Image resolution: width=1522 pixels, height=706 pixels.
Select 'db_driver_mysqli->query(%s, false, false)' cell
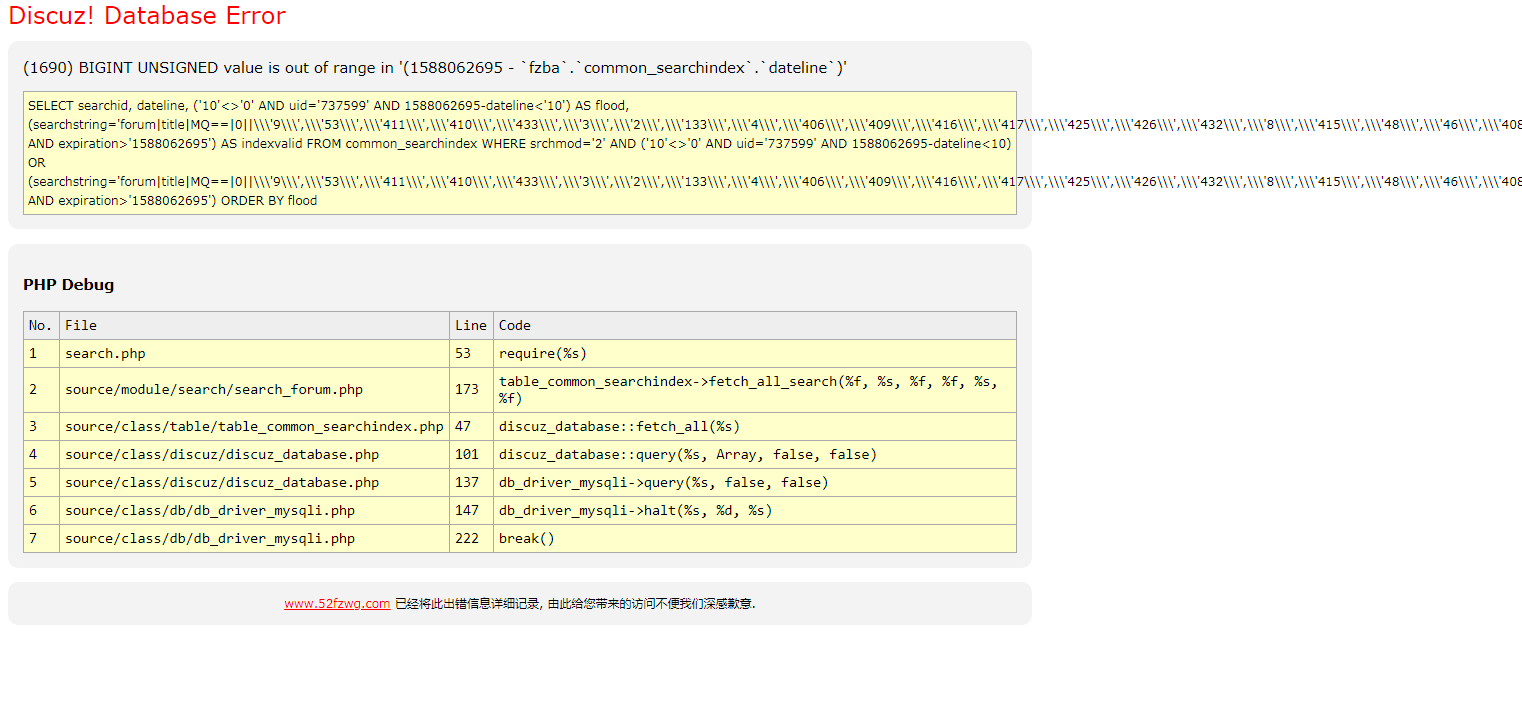tap(755, 483)
